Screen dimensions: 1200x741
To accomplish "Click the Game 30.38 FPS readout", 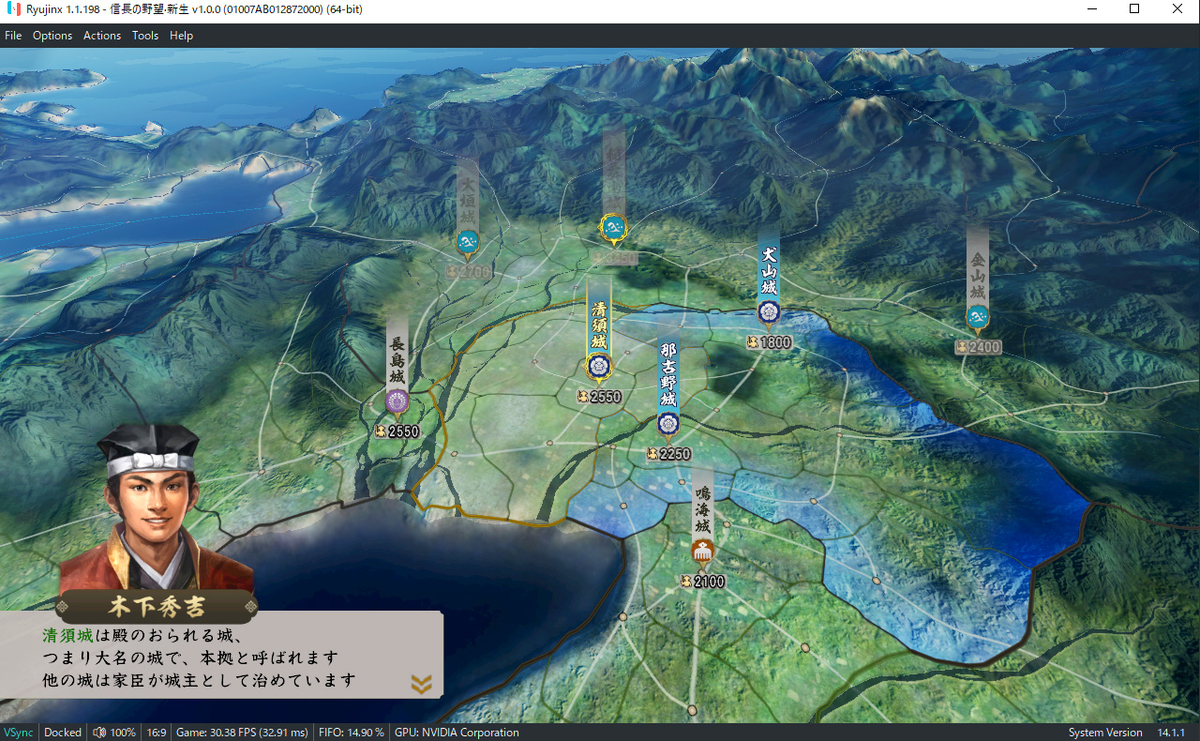I will point(241,732).
